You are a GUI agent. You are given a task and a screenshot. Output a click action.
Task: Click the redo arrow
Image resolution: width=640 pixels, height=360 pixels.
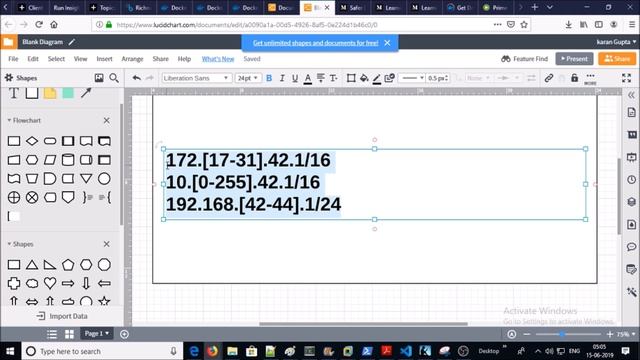[x=150, y=78]
